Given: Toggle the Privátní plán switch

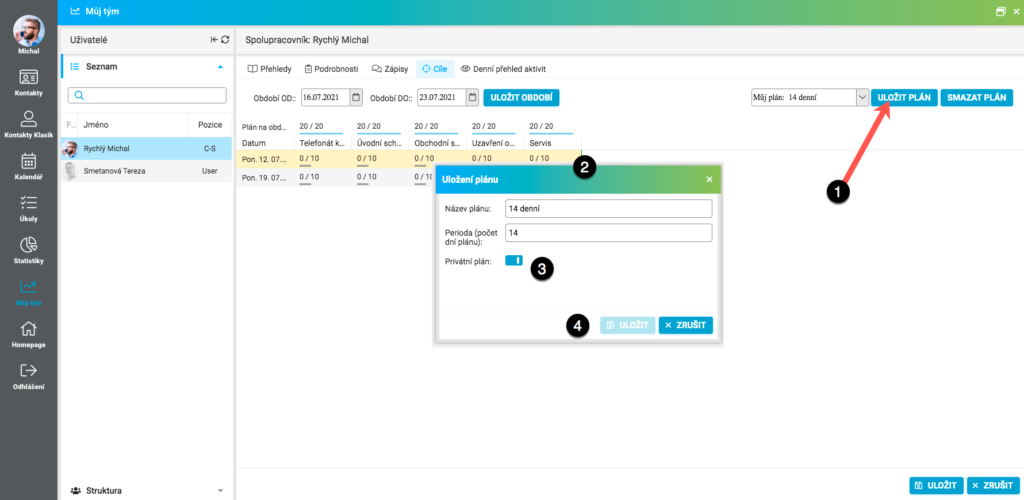Looking at the screenshot, I should point(514,260).
